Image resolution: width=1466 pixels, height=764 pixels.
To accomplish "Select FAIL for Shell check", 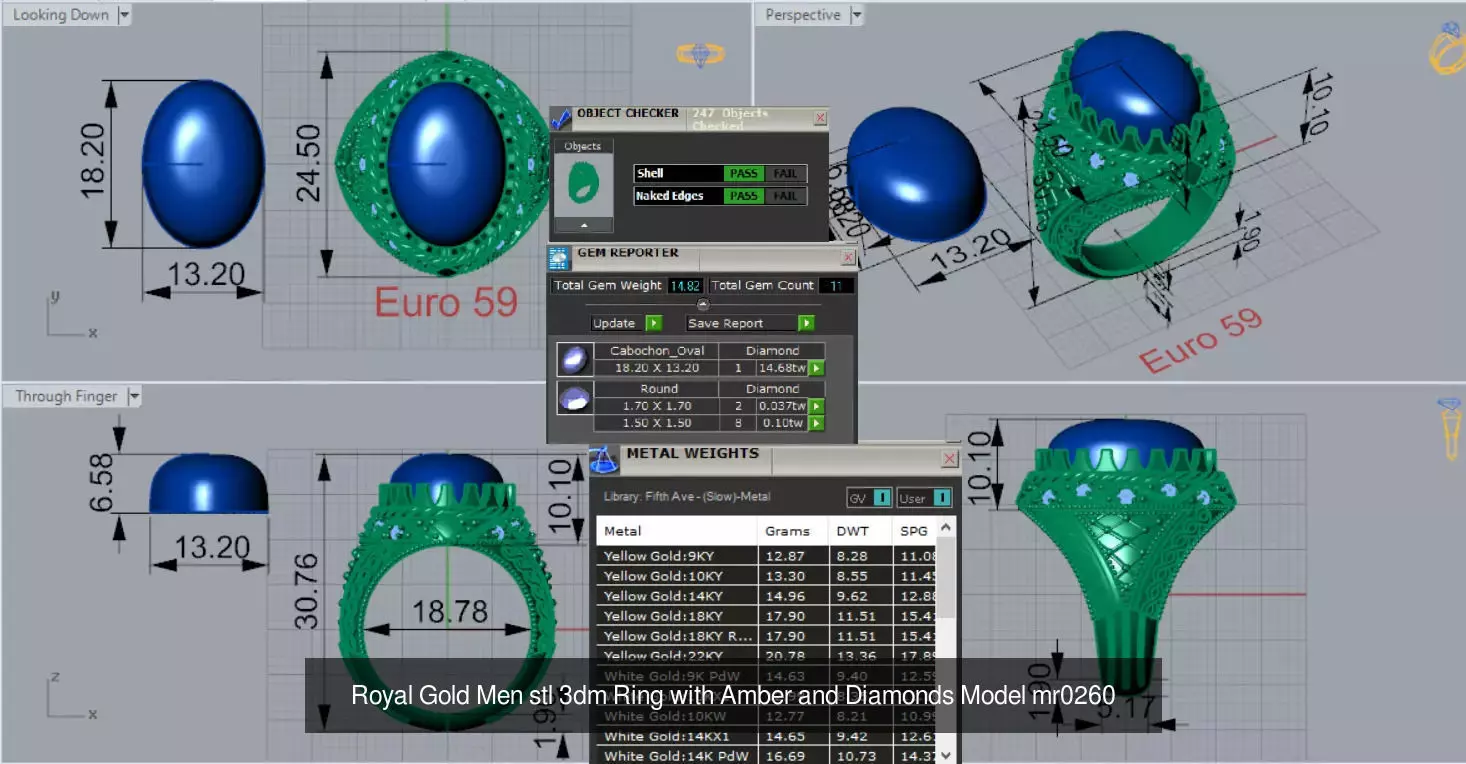I will (x=785, y=173).
